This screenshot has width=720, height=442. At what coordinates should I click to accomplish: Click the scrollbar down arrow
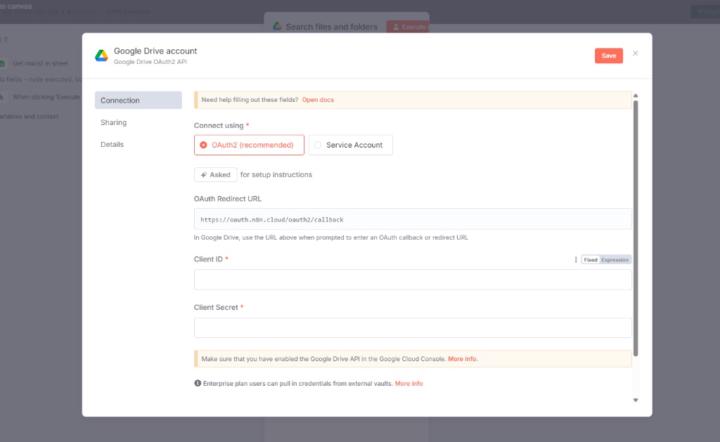point(636,400)
